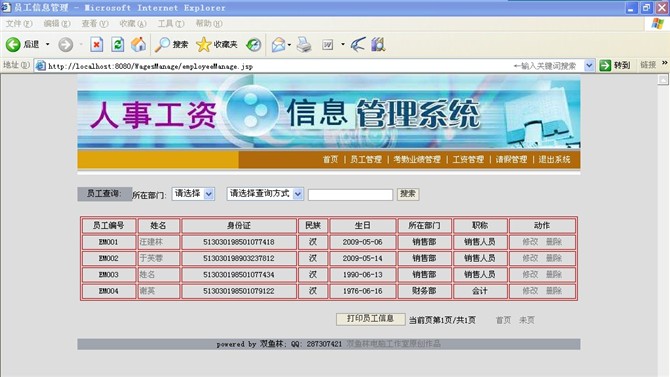Open Favorites (收藏夹) star icon
Viewport: 670px width, 377px height.
[204, 44]
